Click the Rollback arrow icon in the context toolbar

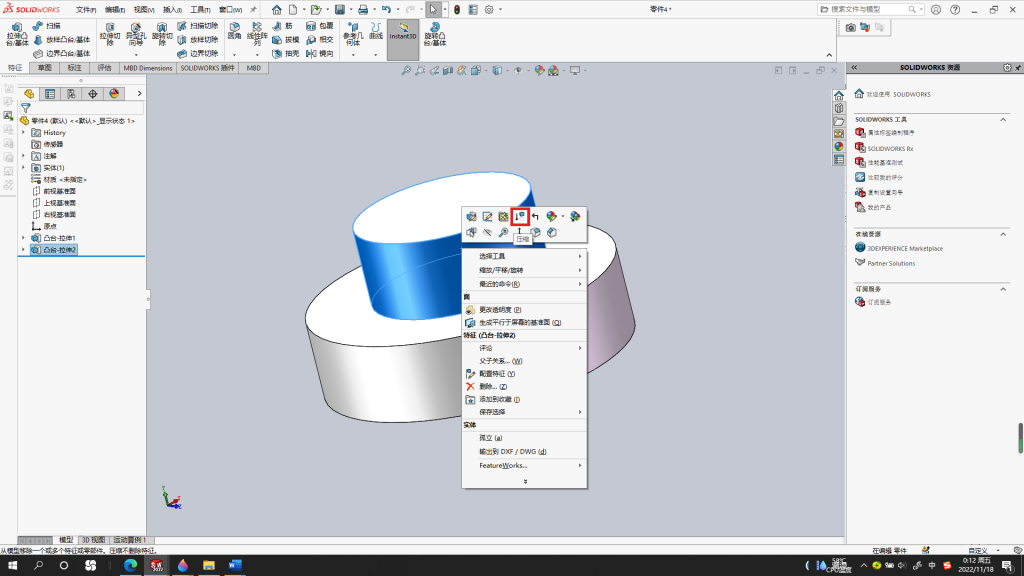pos(536,216)
